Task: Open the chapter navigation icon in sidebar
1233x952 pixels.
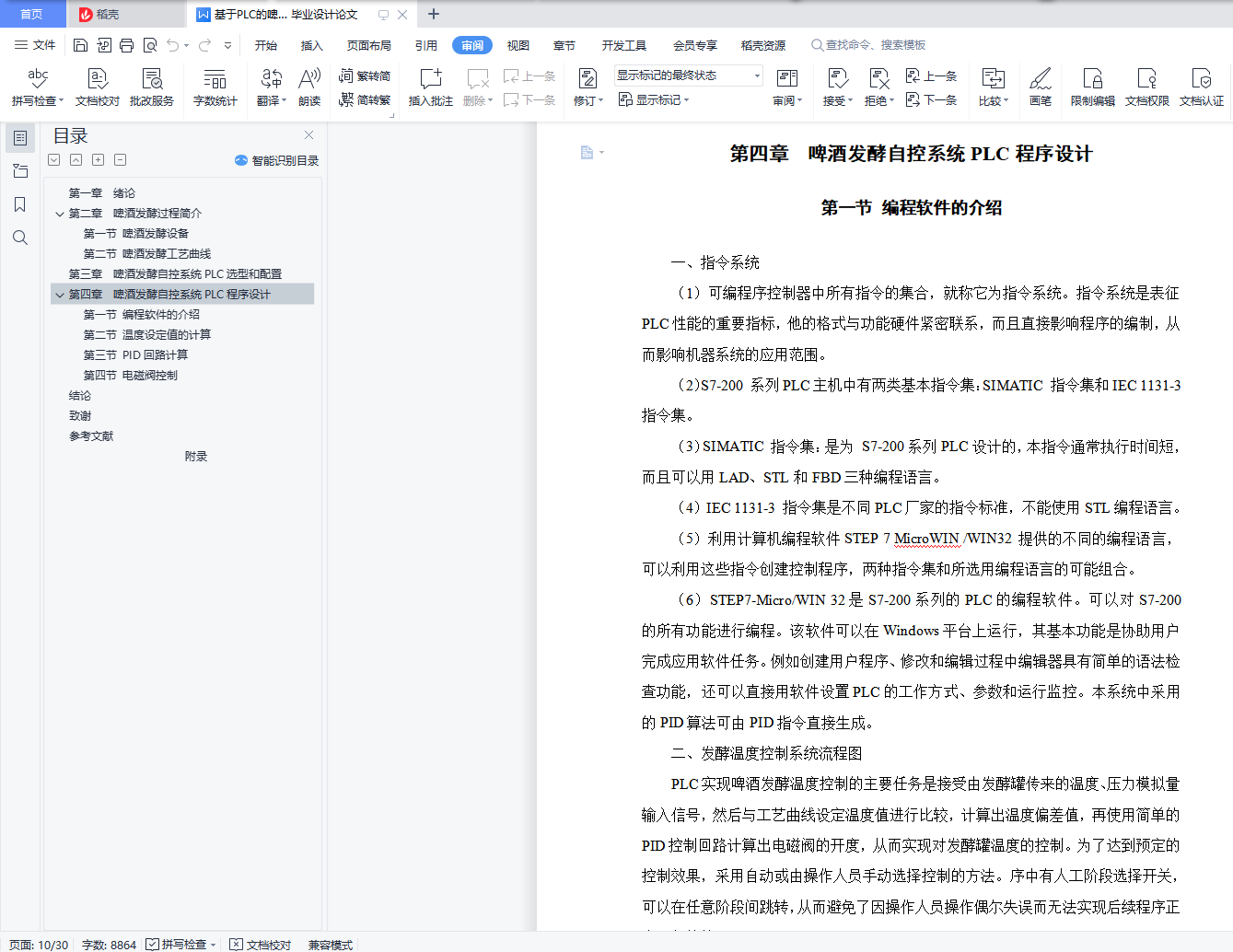Action: [20, 171]
